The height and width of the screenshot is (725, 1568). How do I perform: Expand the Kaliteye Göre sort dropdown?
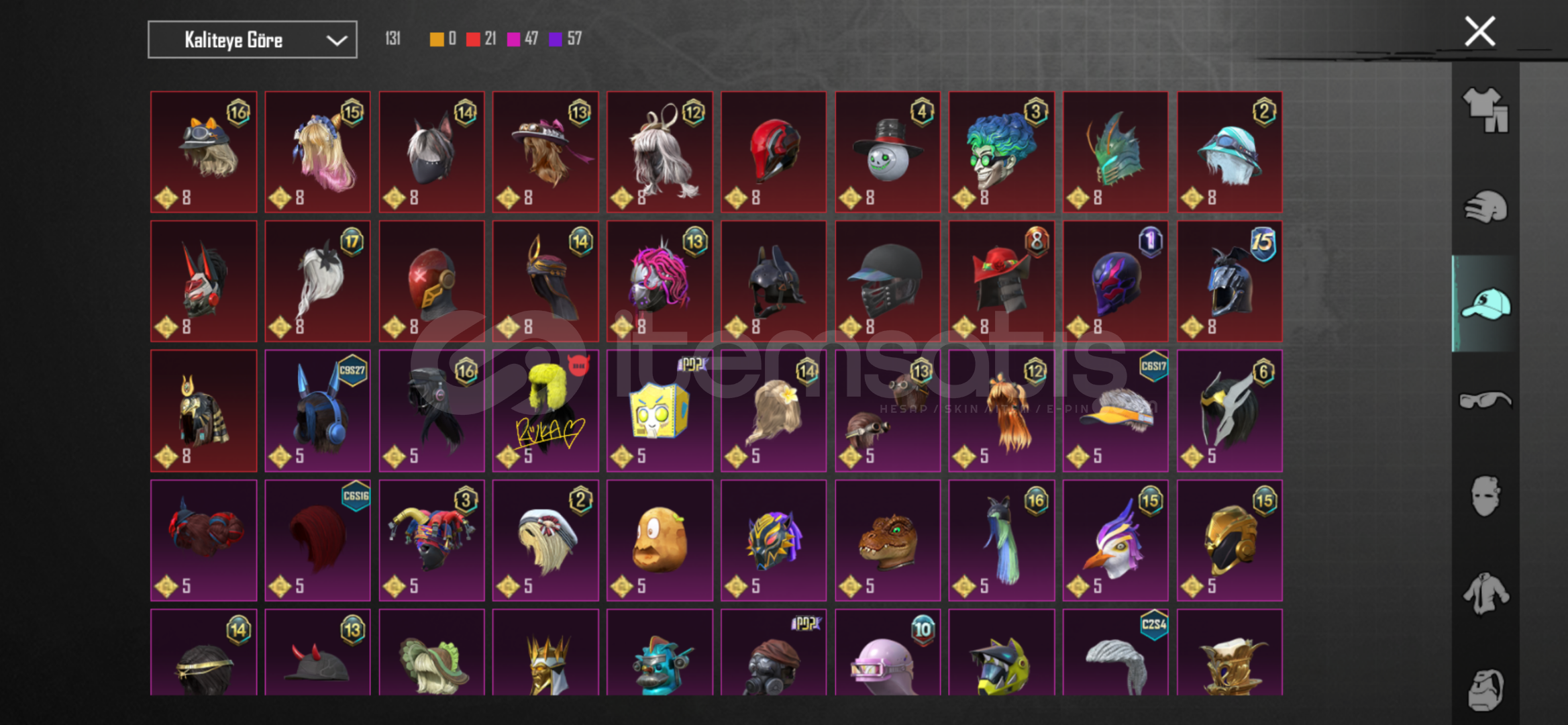[252, 40]
